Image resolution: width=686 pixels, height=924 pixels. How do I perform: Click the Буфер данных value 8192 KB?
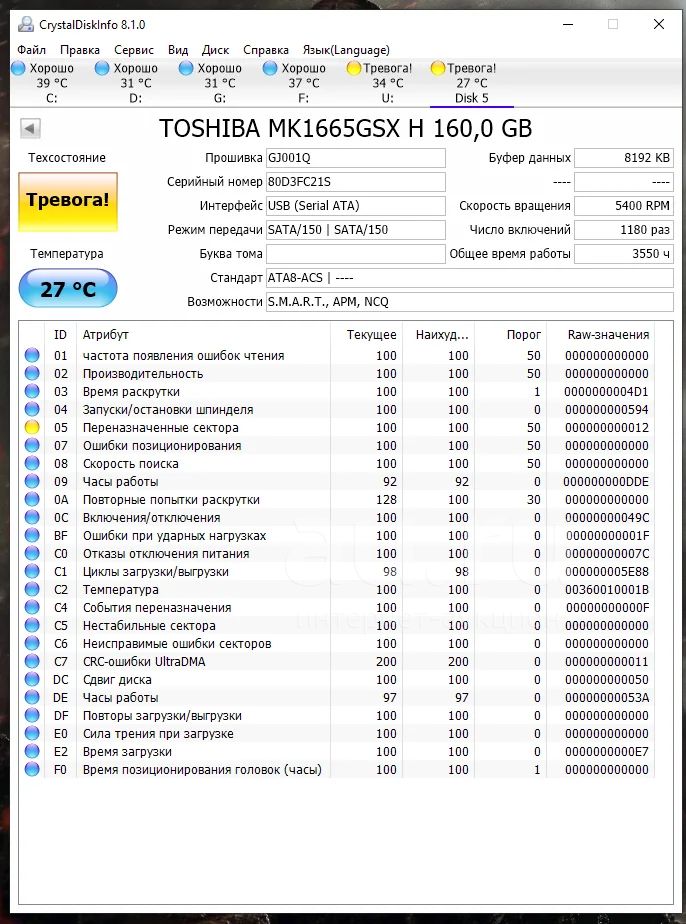(x=624, y=158)
